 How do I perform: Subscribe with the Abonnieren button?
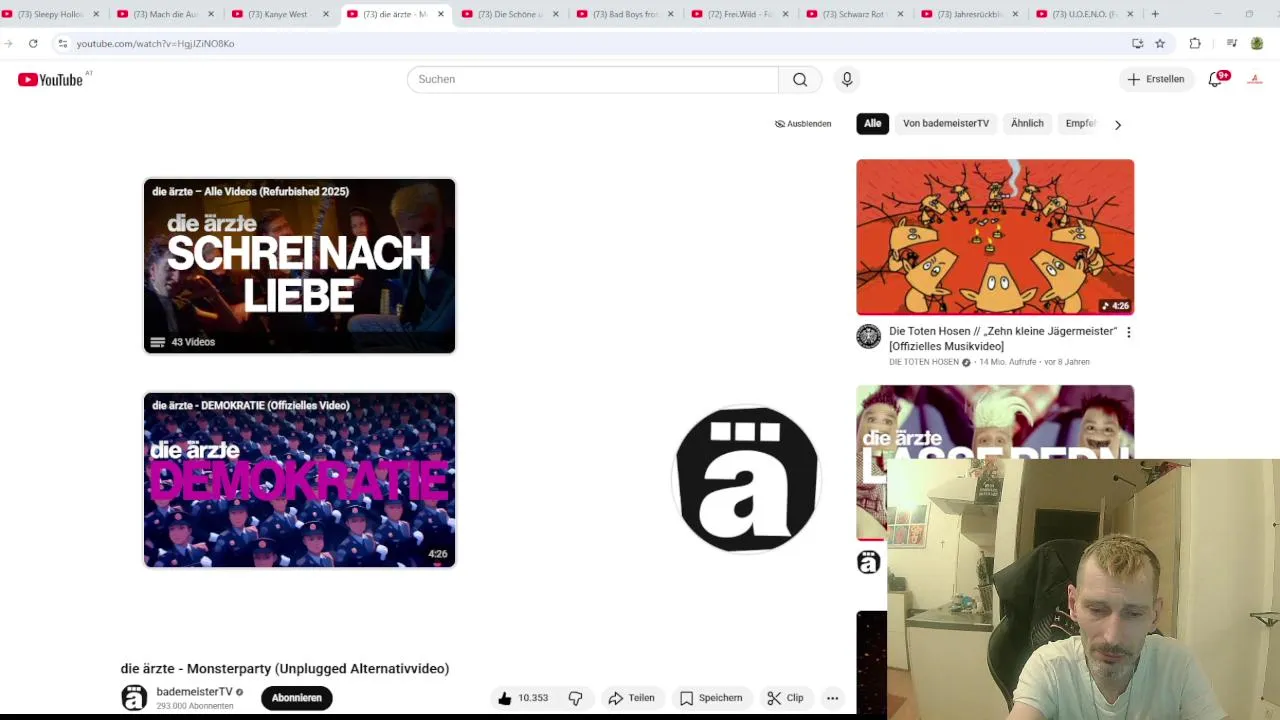[296, 698]
